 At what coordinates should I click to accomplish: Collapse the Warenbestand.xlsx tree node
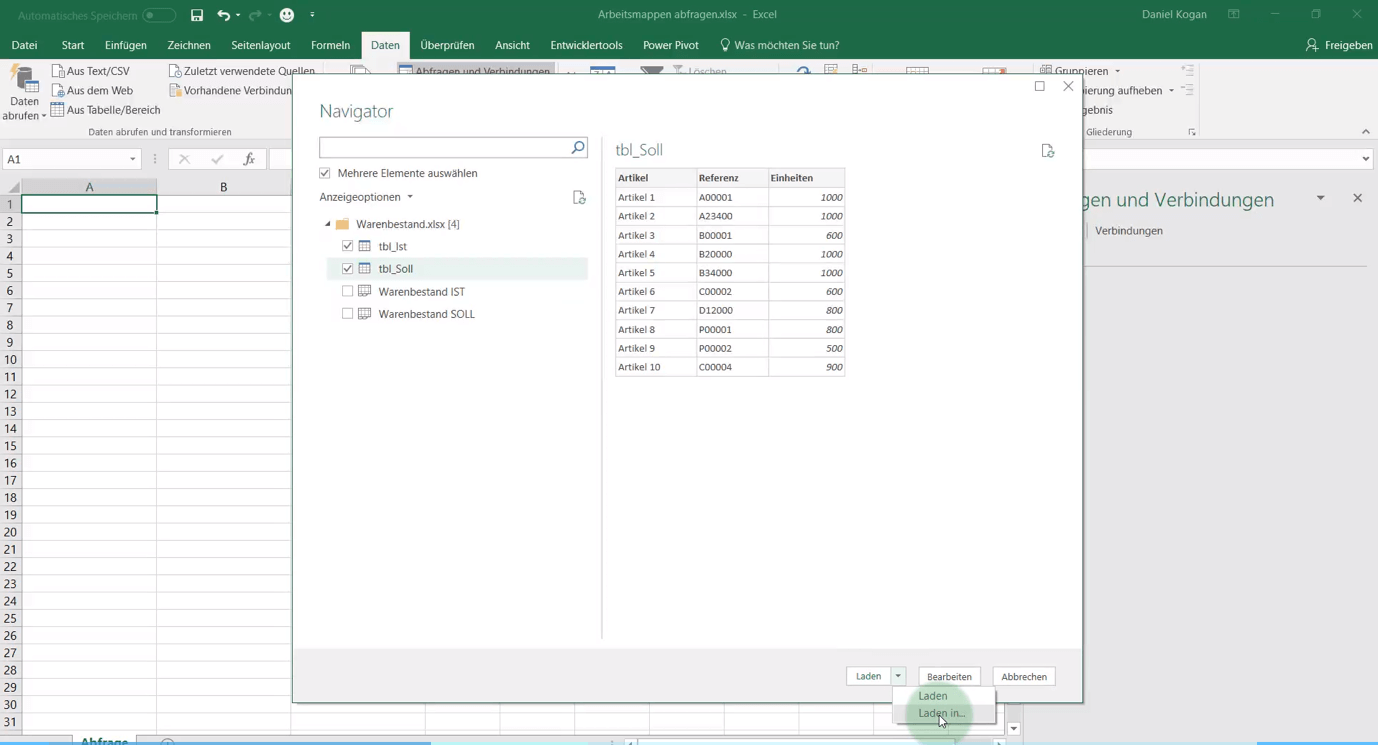[x=327, y=224]
